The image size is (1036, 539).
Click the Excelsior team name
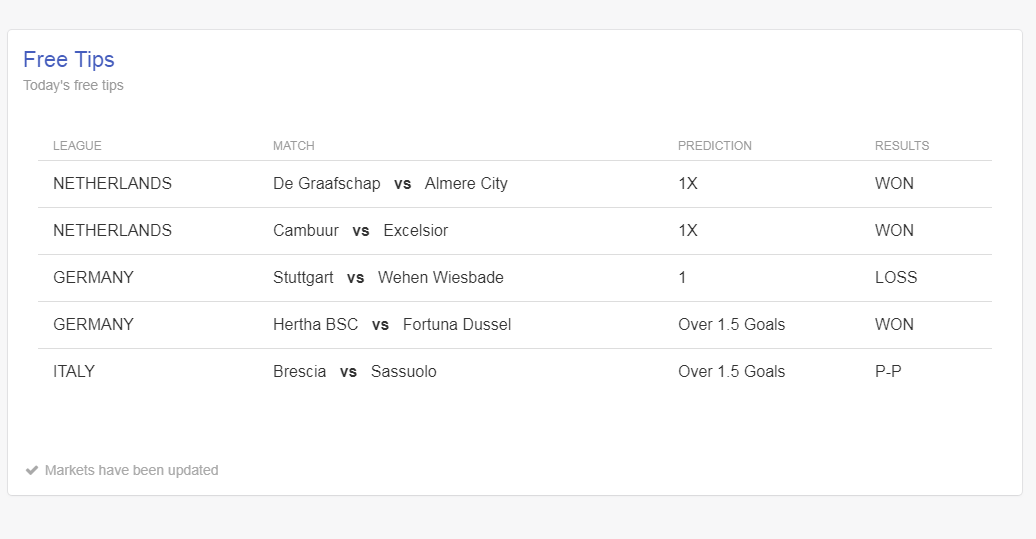[x=416, y=231]
